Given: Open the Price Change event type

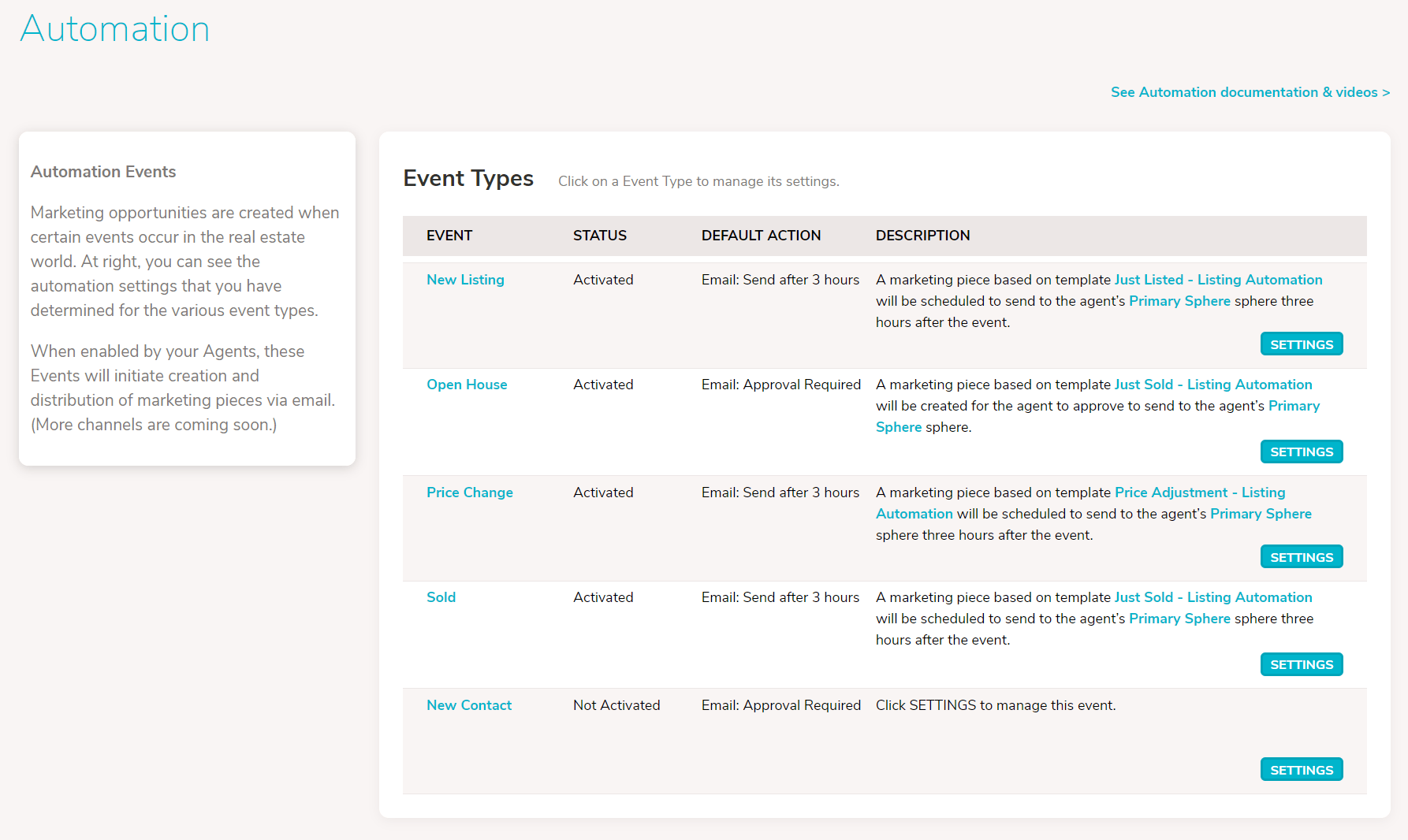Looking at the screenshot, I should click(x=470, y=492).
